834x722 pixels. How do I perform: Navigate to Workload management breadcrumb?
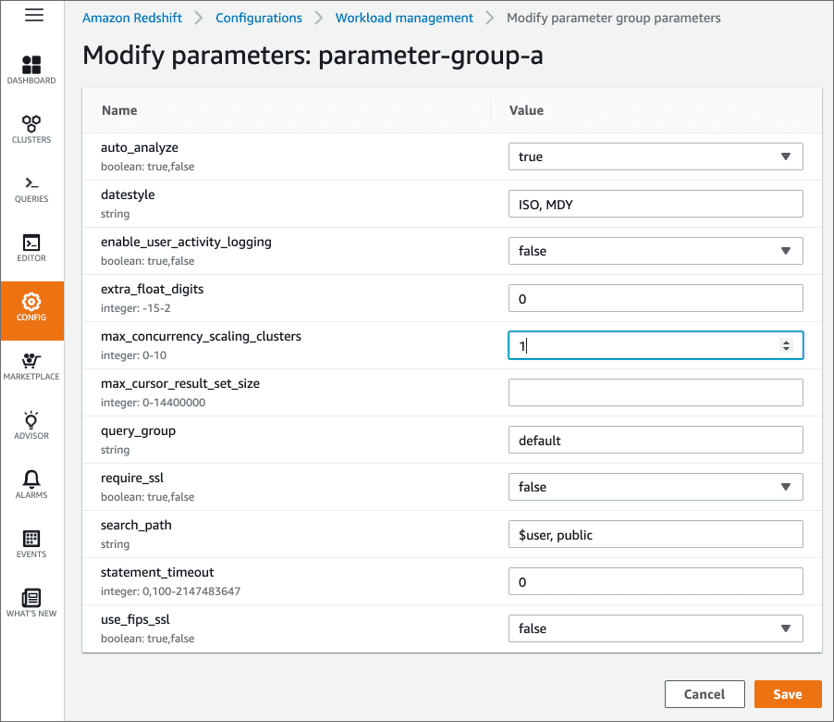click(404, 18)
